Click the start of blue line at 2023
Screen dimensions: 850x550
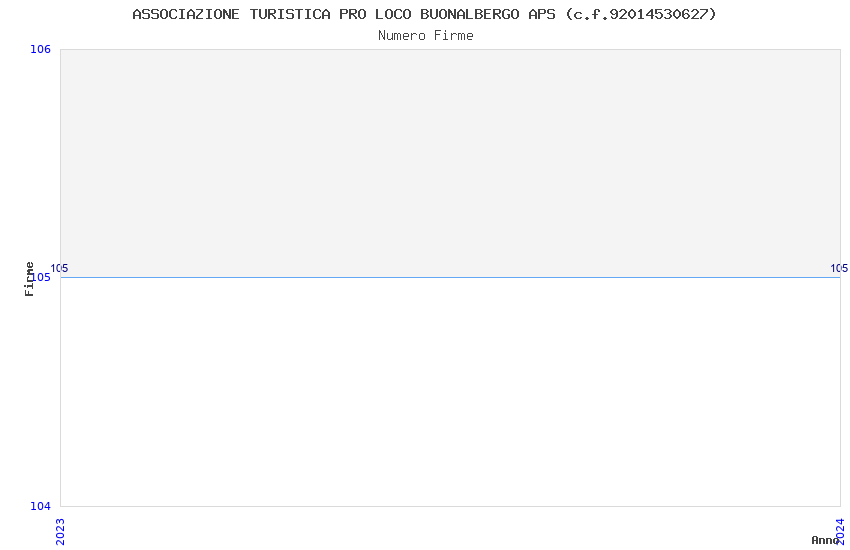pyautogui.click(x=61, y=277)
